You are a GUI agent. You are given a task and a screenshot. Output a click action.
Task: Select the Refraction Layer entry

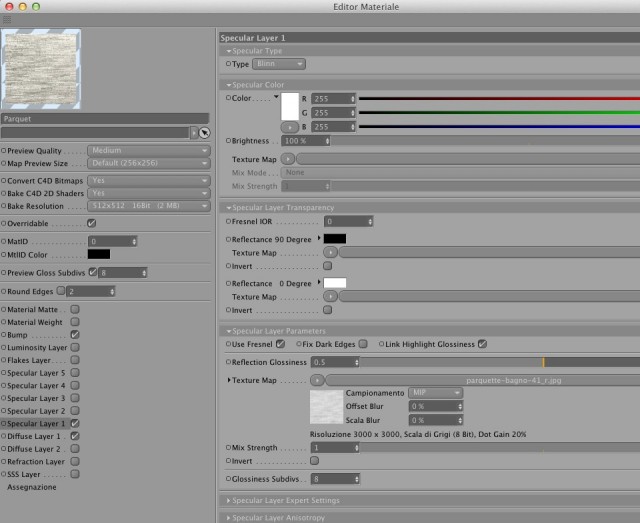click(x=36, y=461)
